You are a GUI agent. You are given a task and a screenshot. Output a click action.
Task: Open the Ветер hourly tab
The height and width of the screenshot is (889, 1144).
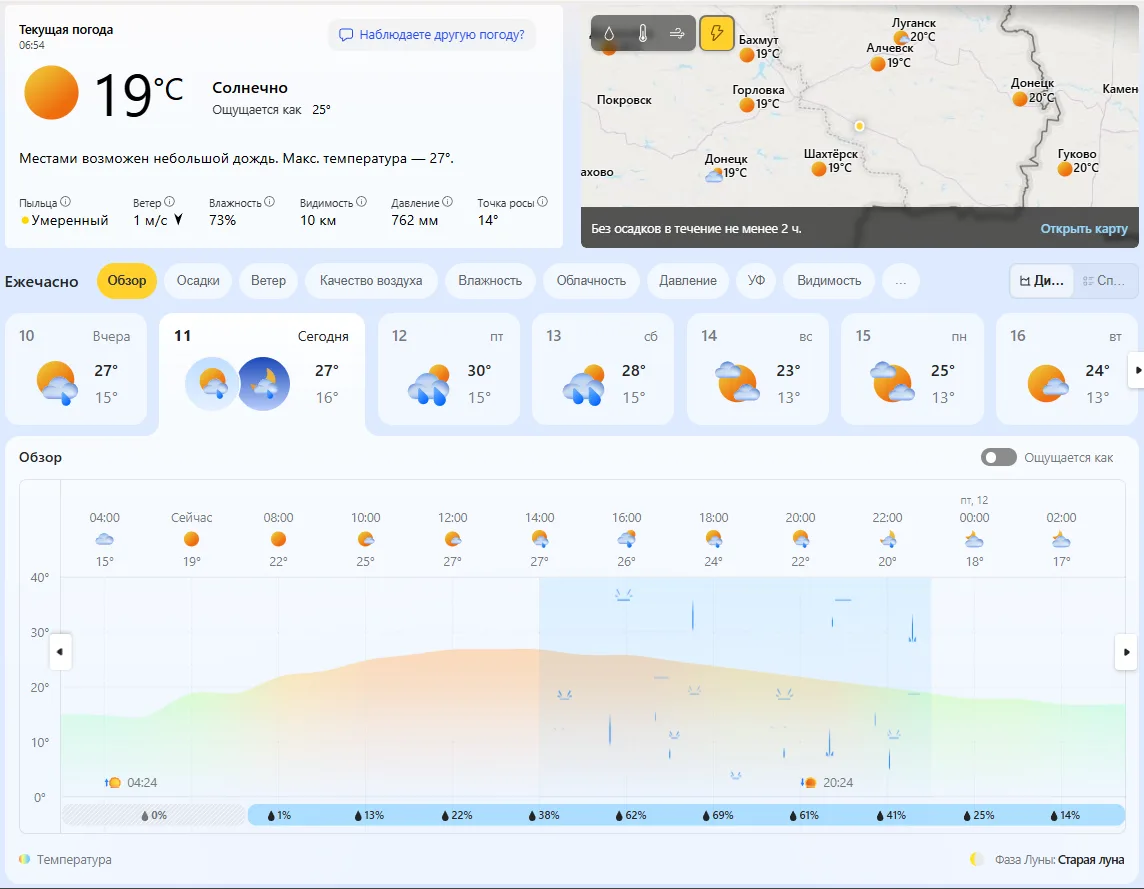[x=268, y=281]
